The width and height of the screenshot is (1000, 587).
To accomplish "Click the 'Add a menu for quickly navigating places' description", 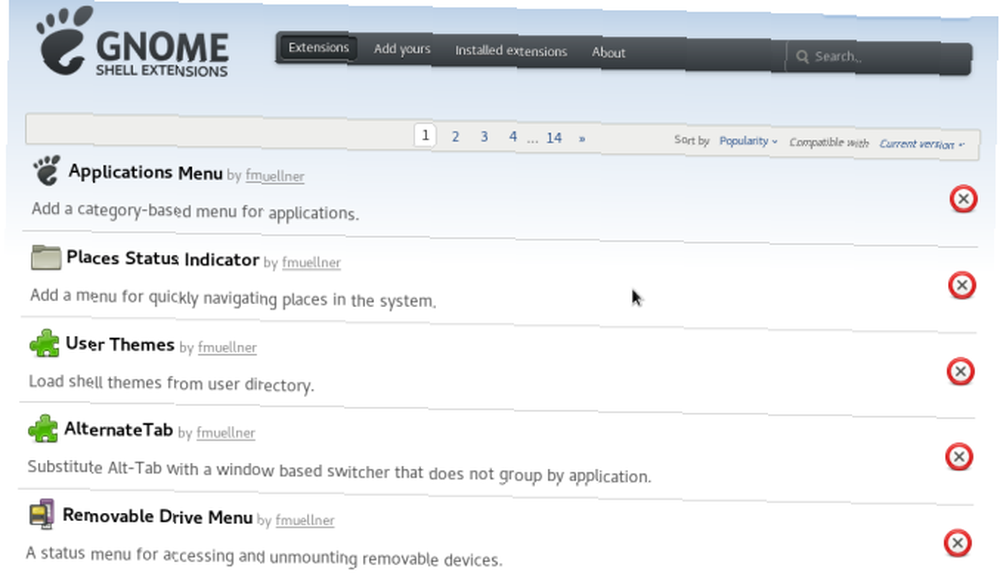I will (x=233, y=297).
